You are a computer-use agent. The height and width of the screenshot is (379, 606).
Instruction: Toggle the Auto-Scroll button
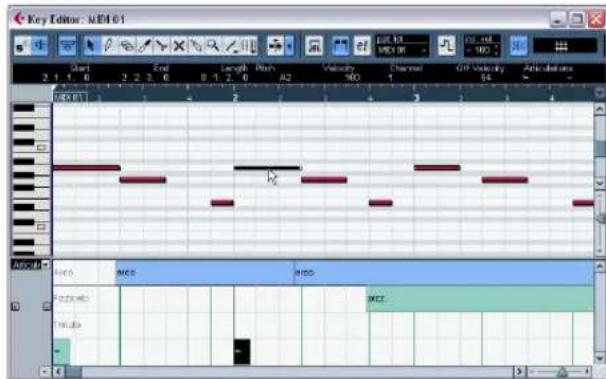tap(275, 46)
